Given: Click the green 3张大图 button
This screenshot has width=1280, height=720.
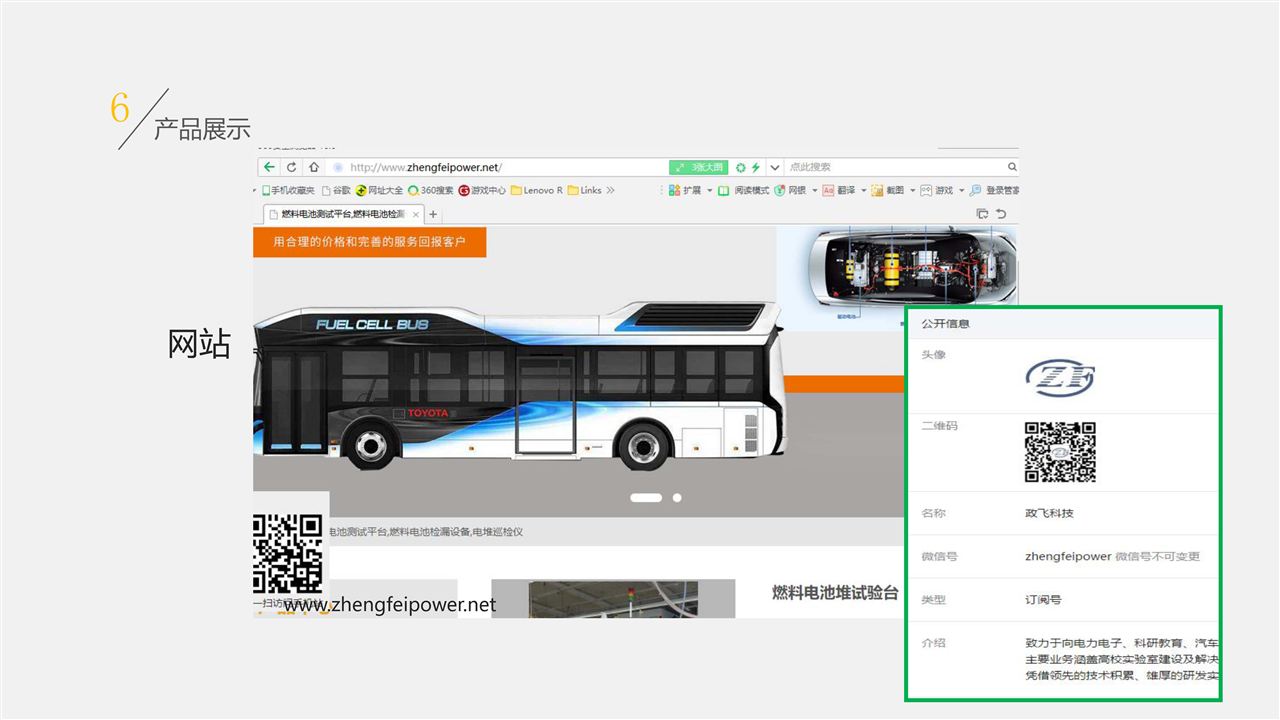Looking at the screenshot, I should point(698,167).
